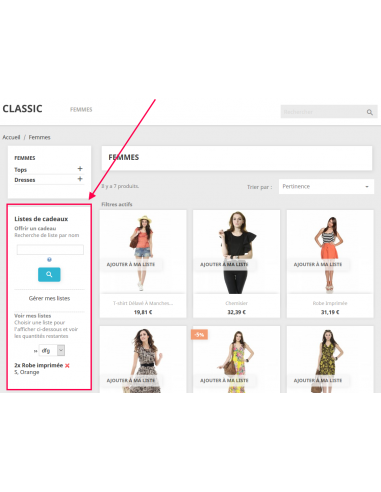Click the 19,81 € price
Screen dimensions: 381x492
[x=143, y=312]
